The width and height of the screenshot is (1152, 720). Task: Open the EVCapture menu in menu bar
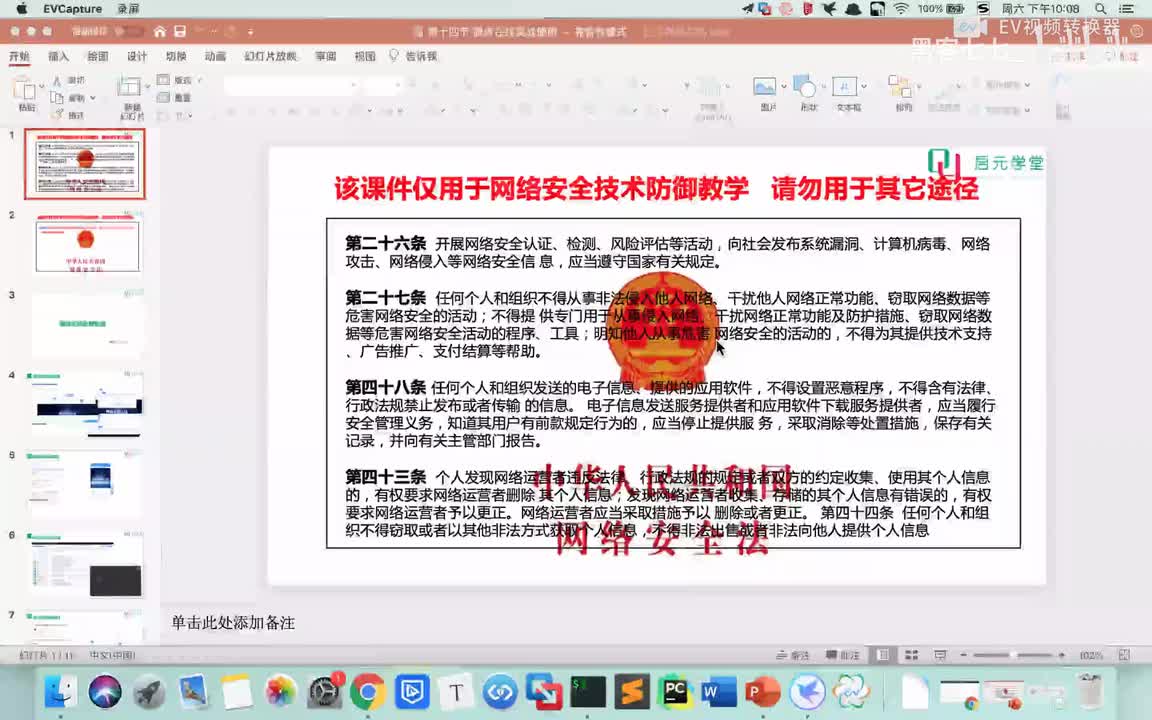(x=72, y=9)
